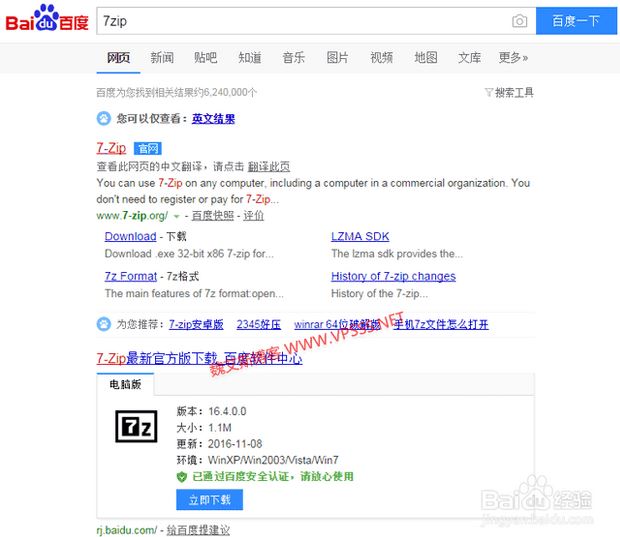Click the 7-zip安卓版 suggestion

tap(196, 325)
